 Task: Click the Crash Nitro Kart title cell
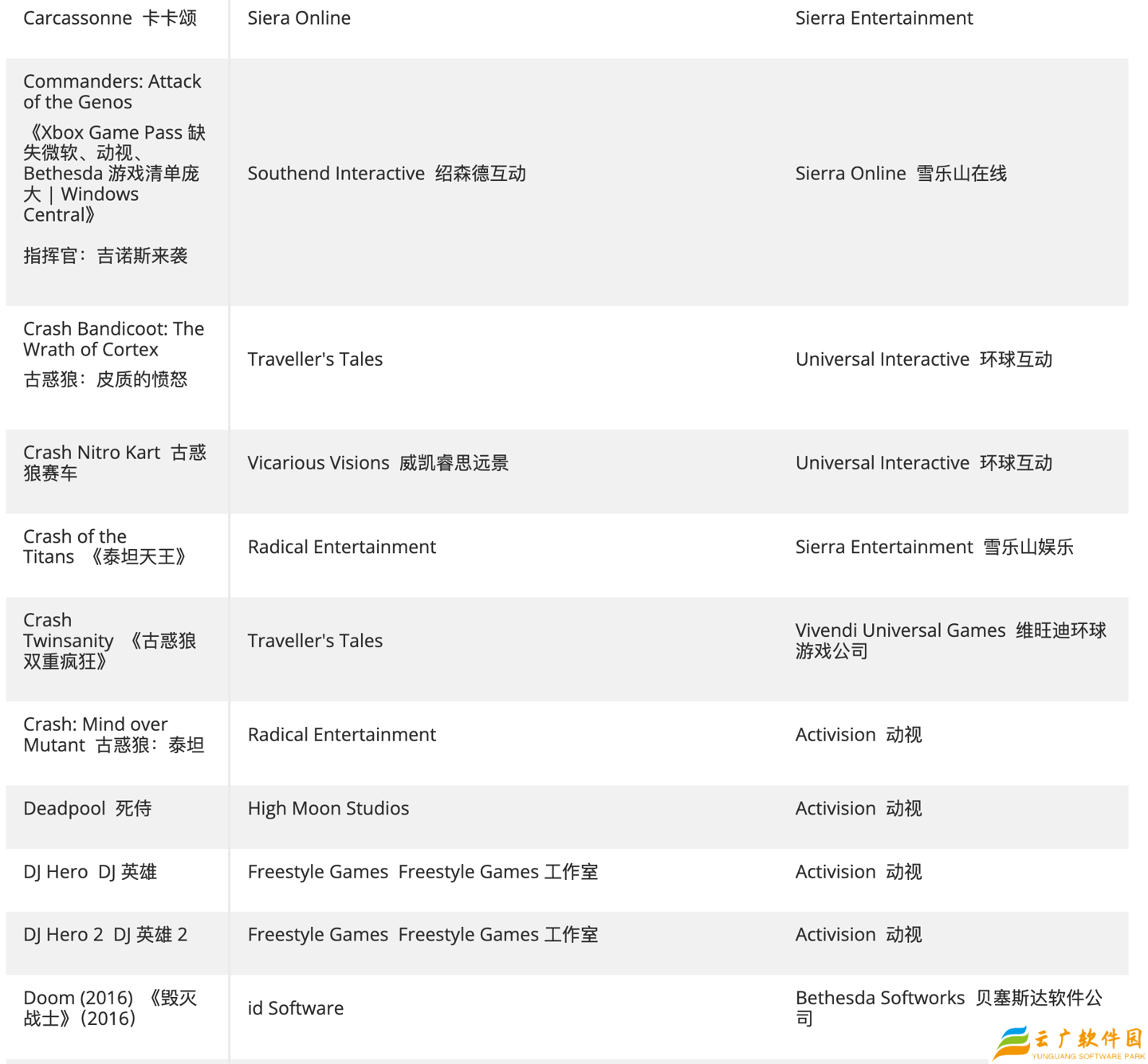point(115,462)
